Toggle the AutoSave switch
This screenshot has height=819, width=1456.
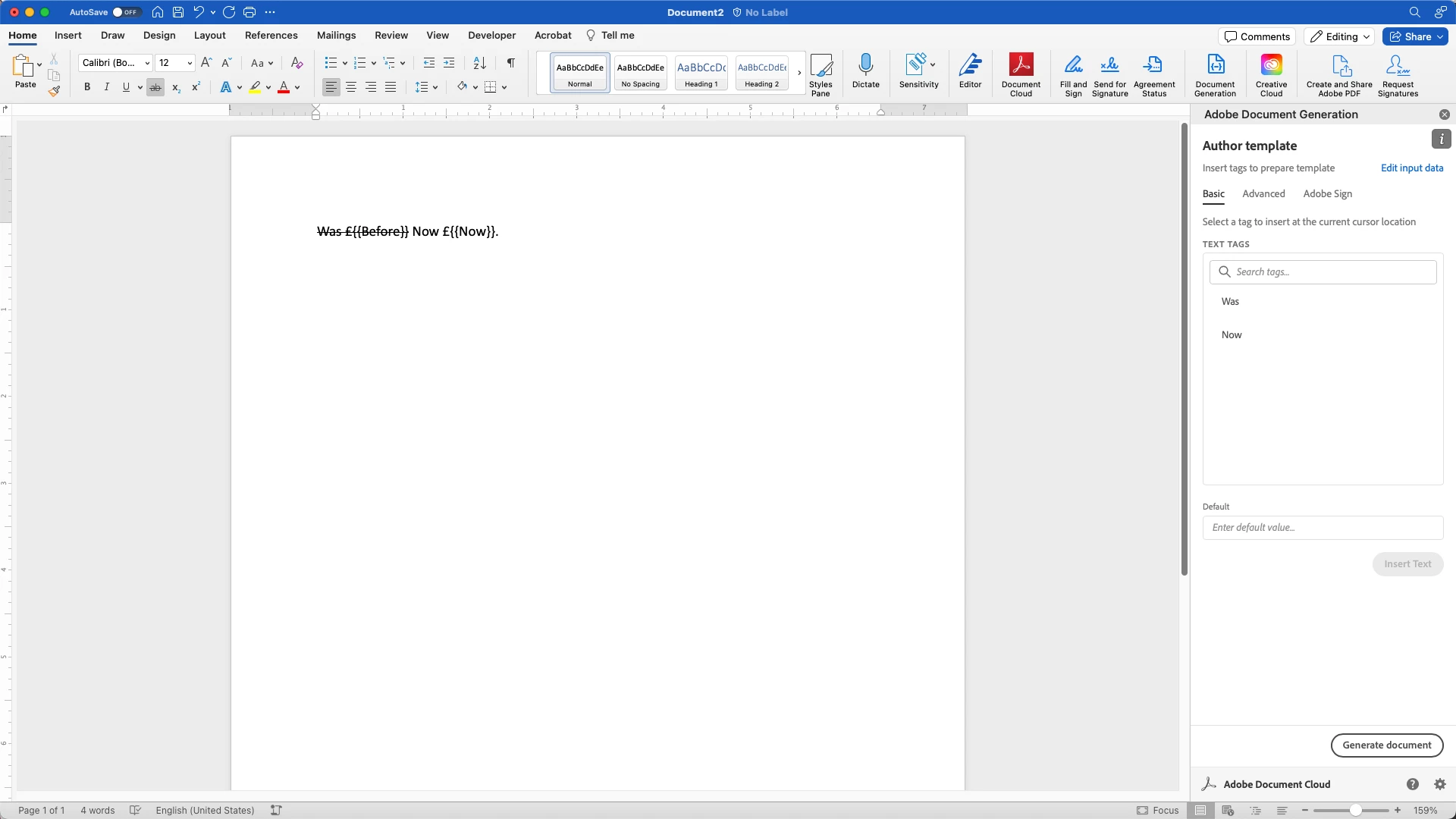tap(125, 12)
